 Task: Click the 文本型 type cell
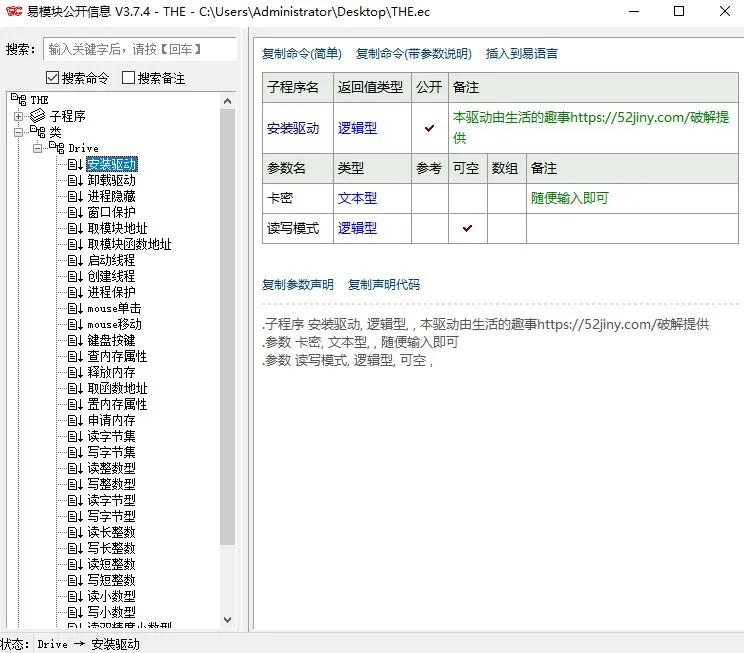coord(372,198)
